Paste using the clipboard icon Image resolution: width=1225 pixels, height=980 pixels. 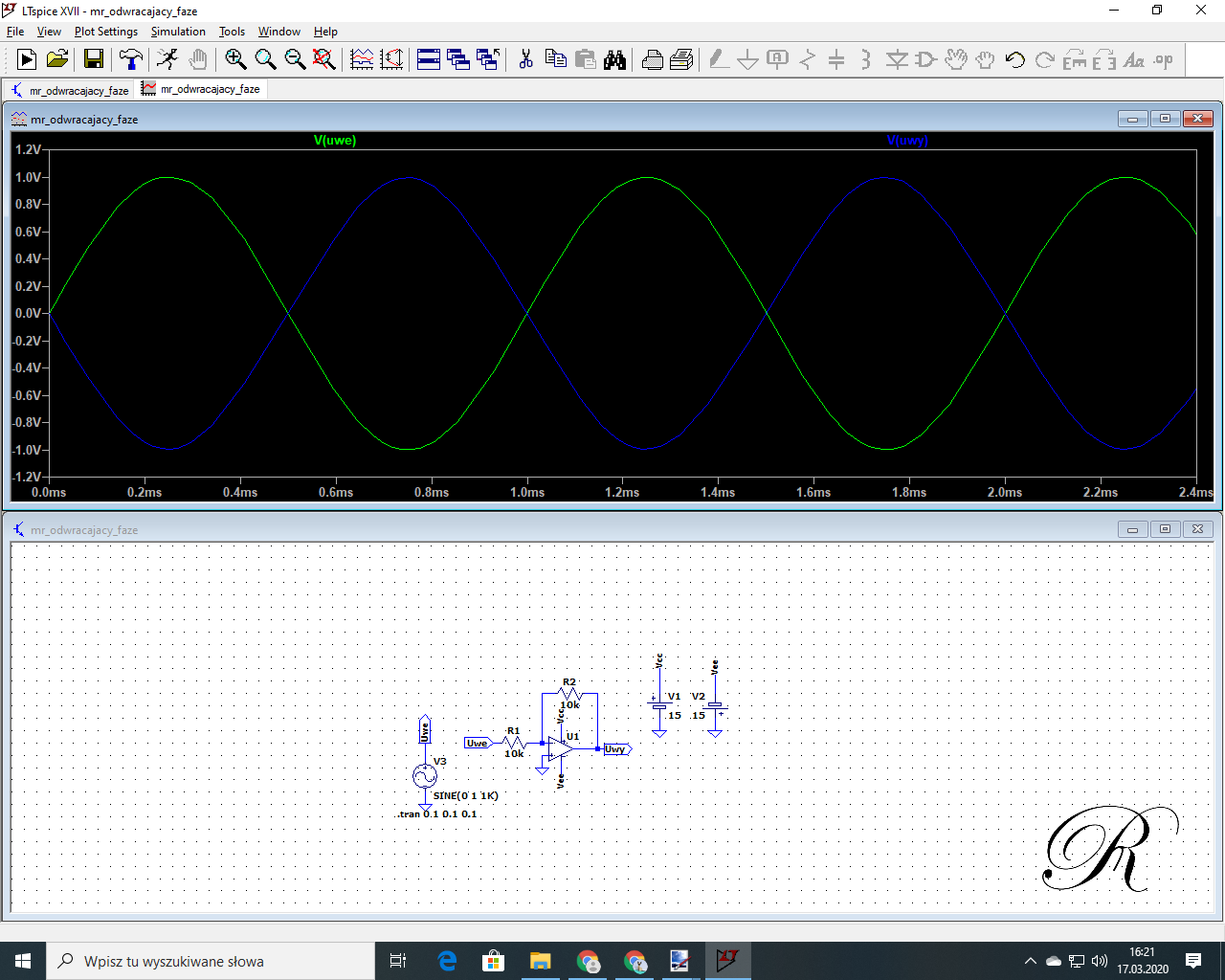586,59
